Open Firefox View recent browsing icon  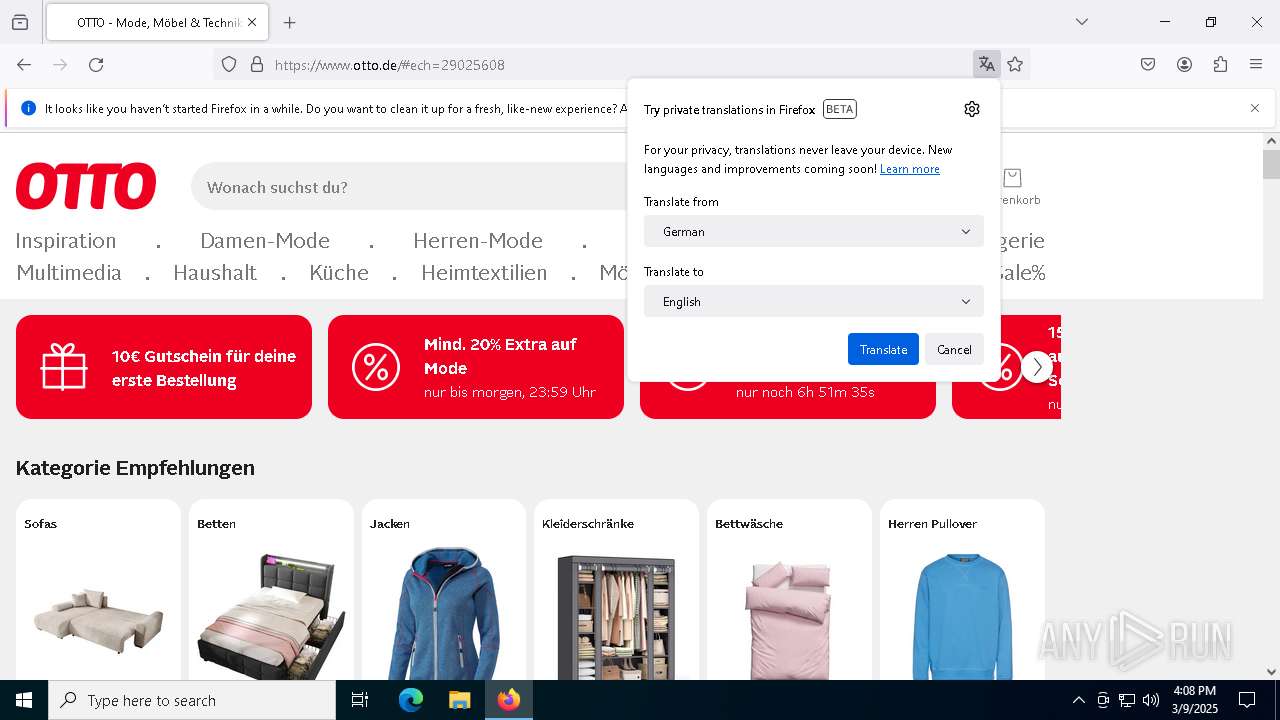[20, 22]
